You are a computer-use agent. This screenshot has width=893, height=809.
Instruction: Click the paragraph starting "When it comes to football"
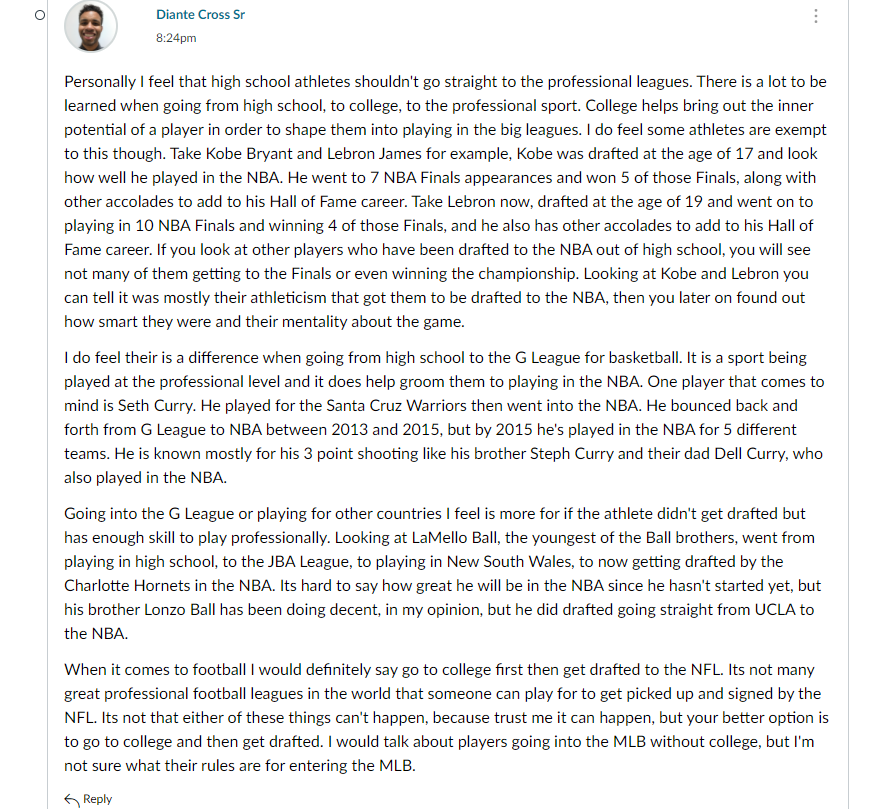[446, 717]
